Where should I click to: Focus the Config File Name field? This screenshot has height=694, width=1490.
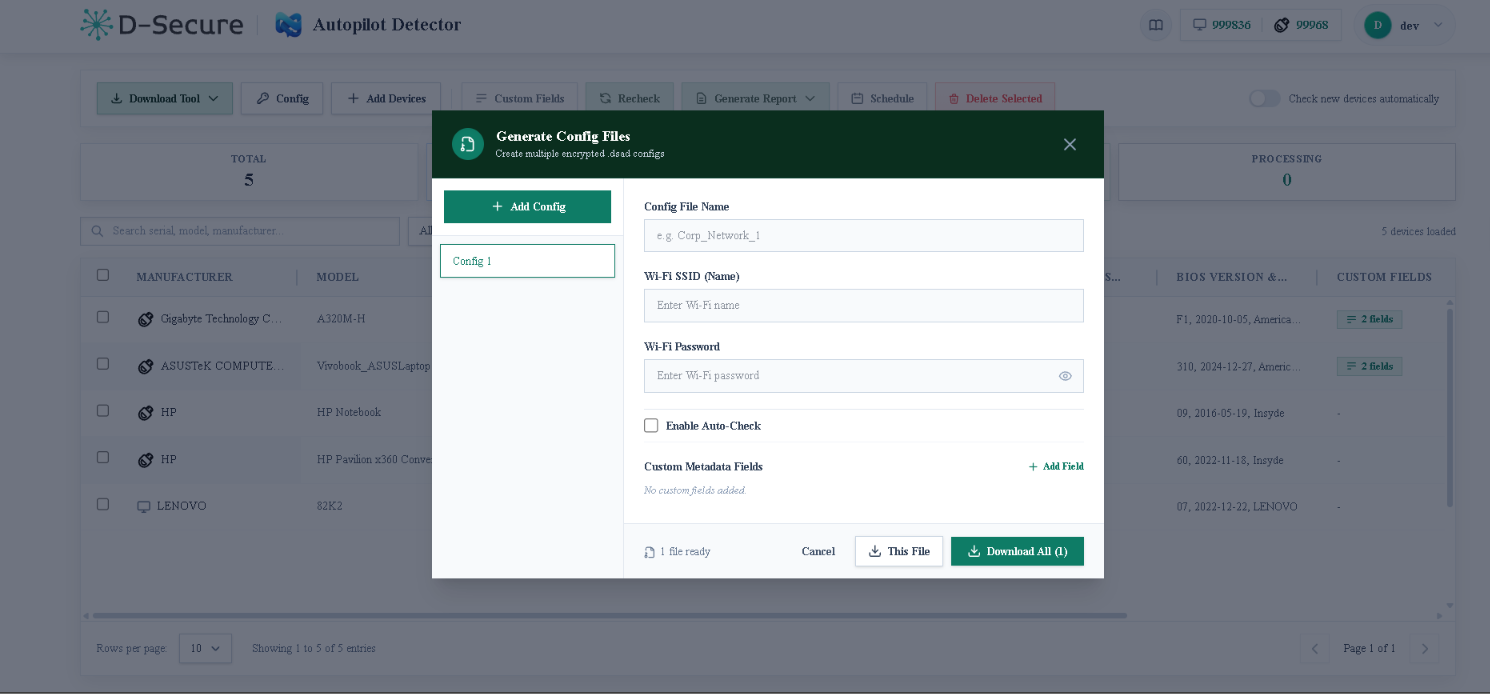[864, 235]
